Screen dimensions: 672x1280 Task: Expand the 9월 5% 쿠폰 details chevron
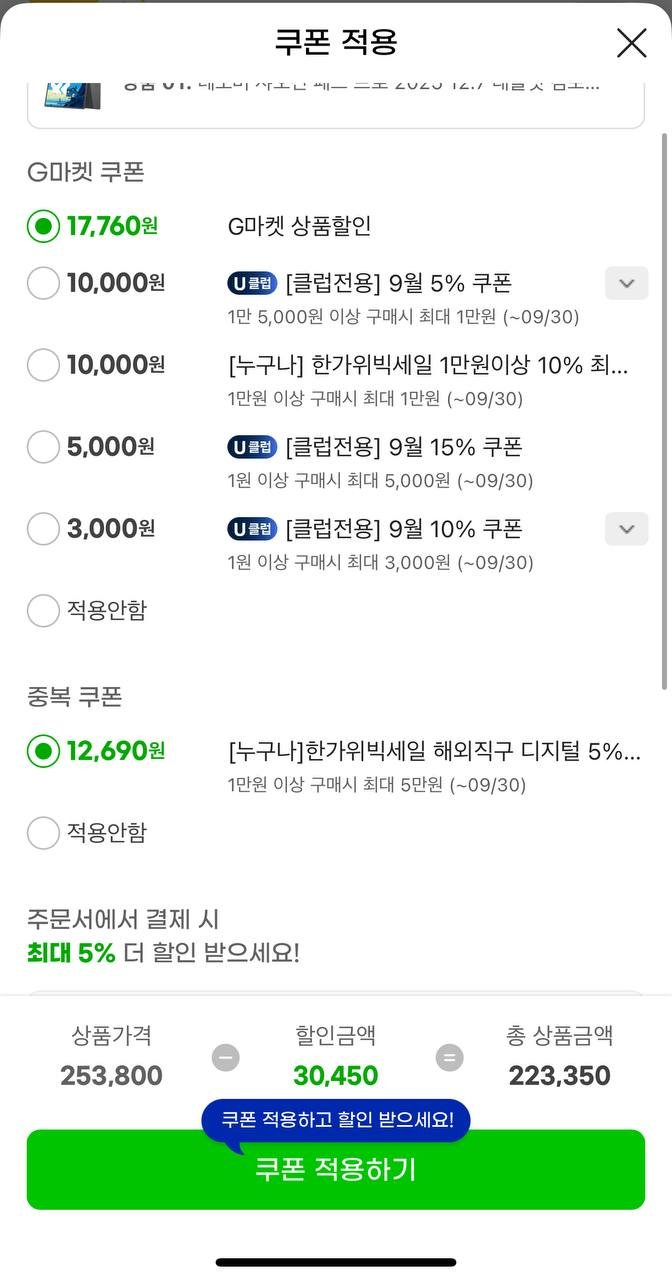[627, 283]
